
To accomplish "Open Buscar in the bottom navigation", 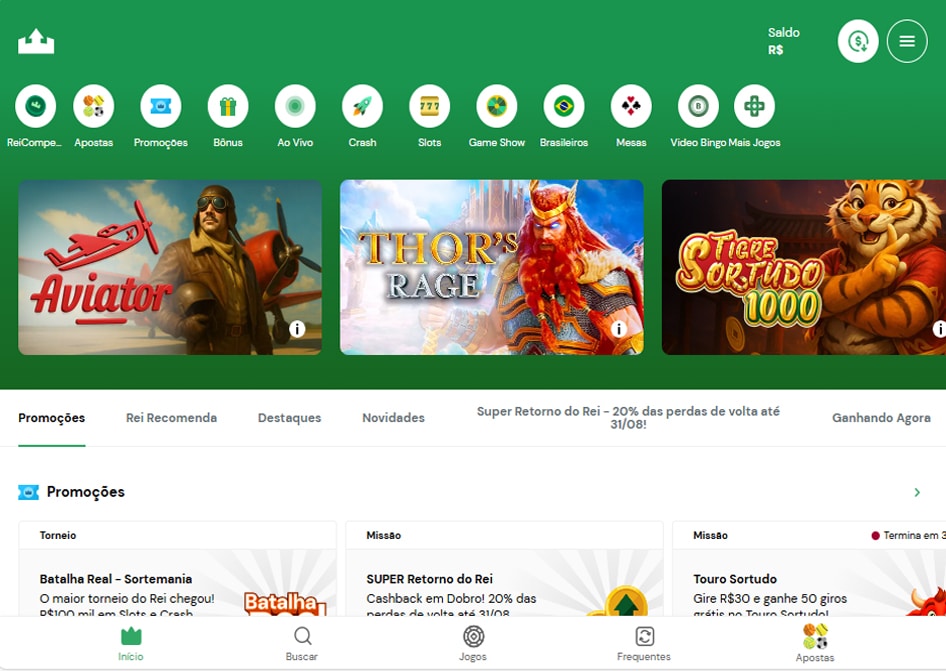I will tap(302, 643).
